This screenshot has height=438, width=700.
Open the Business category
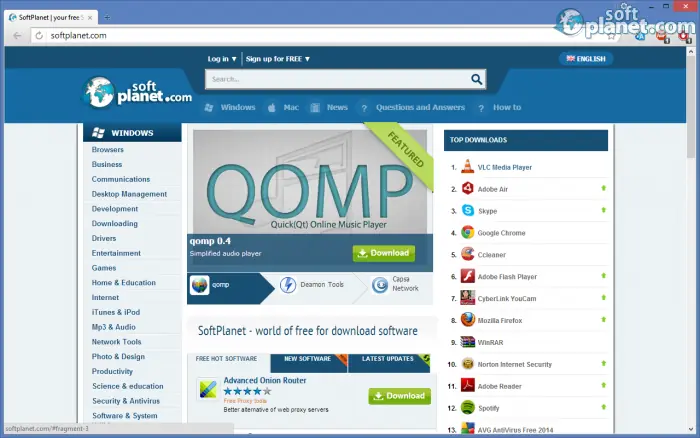pyautogui.click(x=107, y=164)
